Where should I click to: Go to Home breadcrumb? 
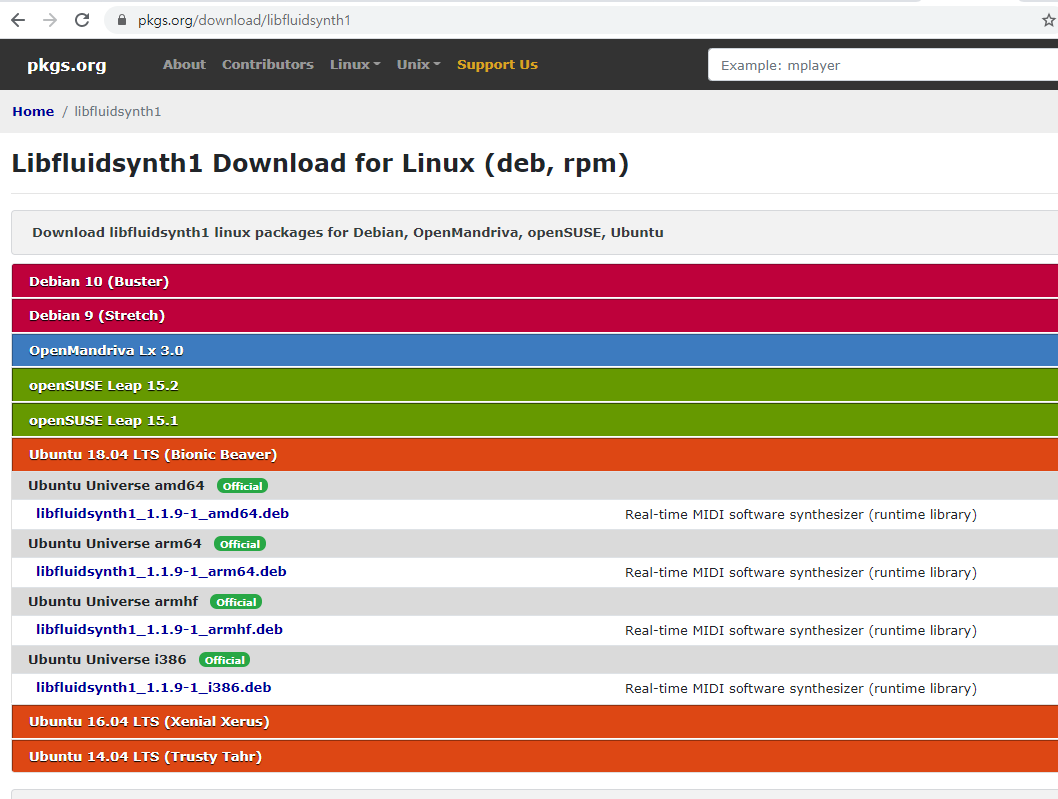coord(33,111)
